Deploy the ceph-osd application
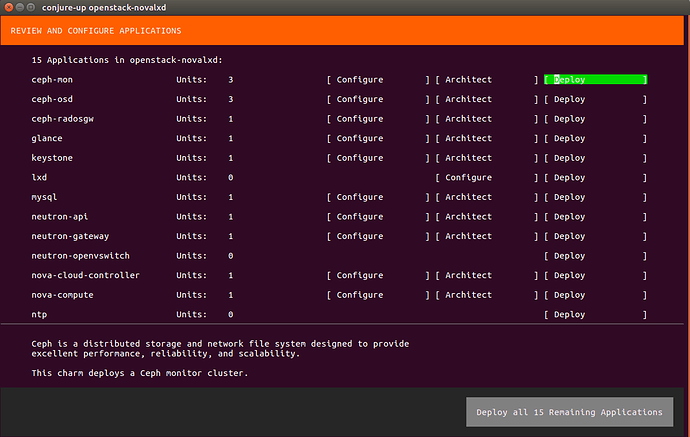This screenshot has height=437, width=690. (595, 99)
